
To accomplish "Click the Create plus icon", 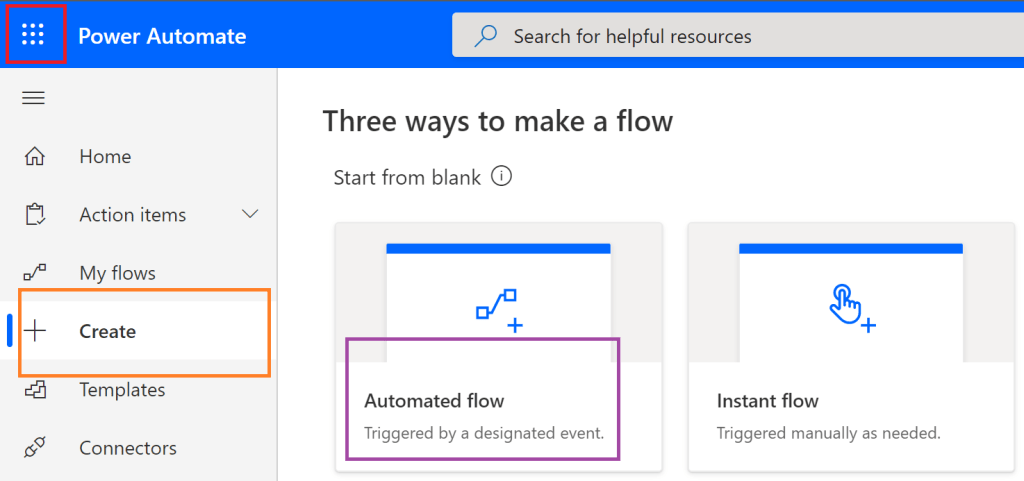I will [x=35, y=332].
